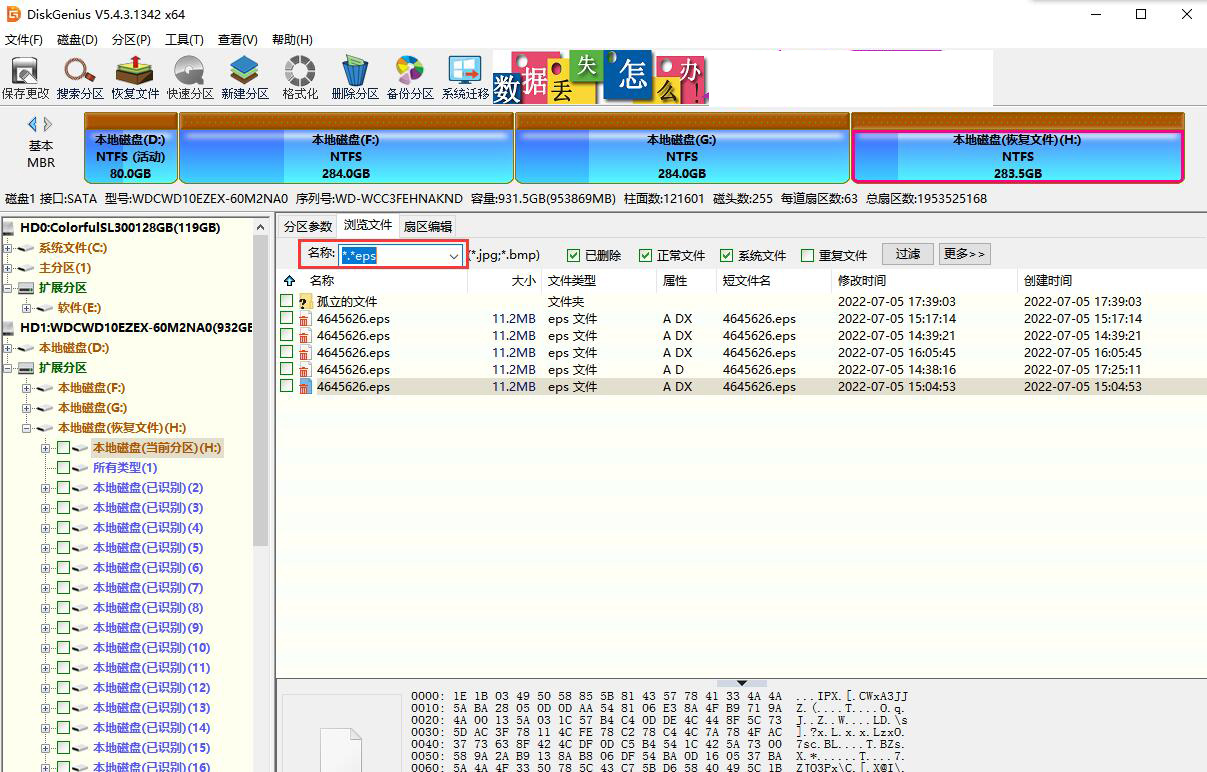The width and height of the screenshot is (1207, 772).
Task: Switch to Sector Editor (扇区编辑) tab
Action: coord(428,227)
